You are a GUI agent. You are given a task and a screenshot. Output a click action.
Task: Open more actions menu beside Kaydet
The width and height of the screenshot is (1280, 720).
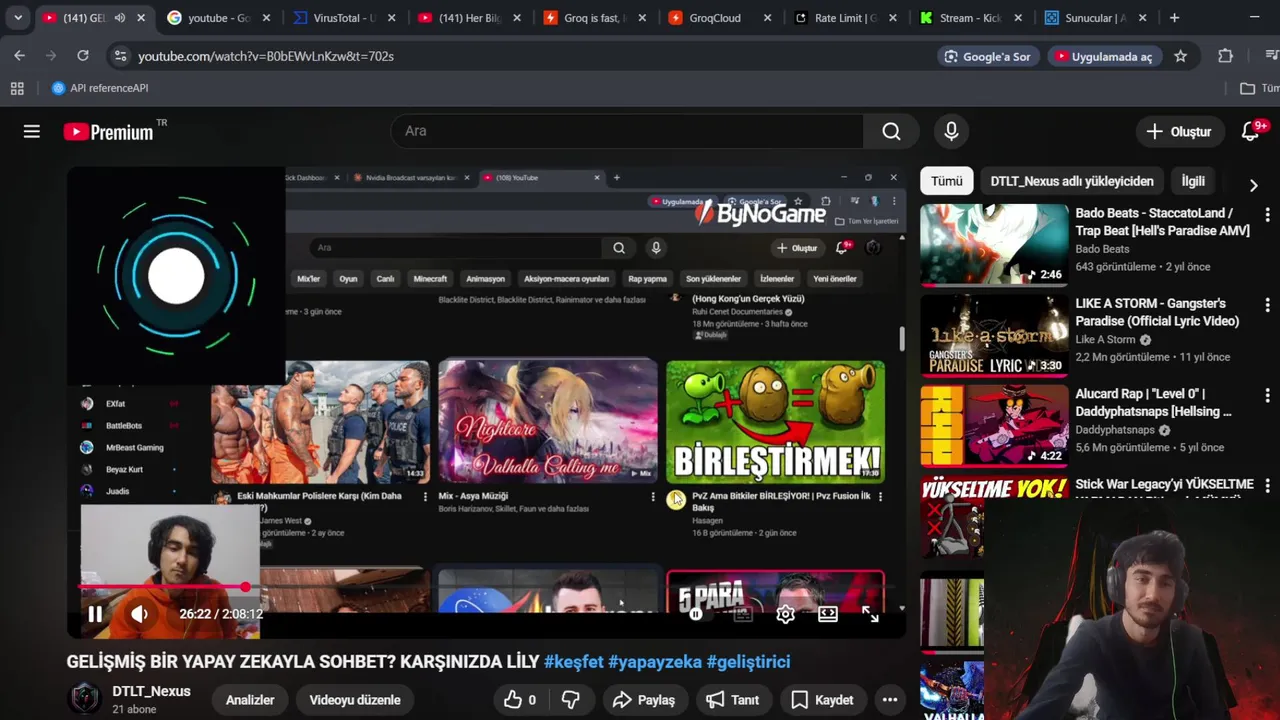(890, 700)
